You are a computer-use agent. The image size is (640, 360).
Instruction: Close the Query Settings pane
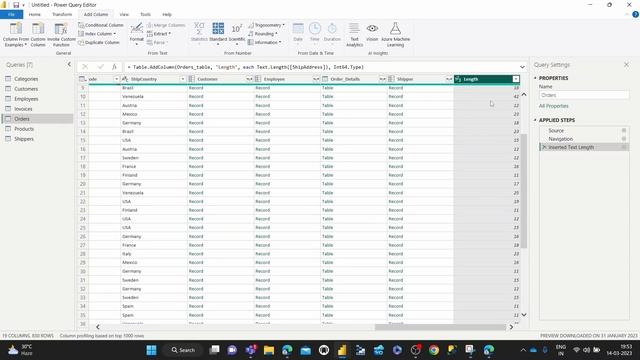pyautogui.click(x=627, y=64)
